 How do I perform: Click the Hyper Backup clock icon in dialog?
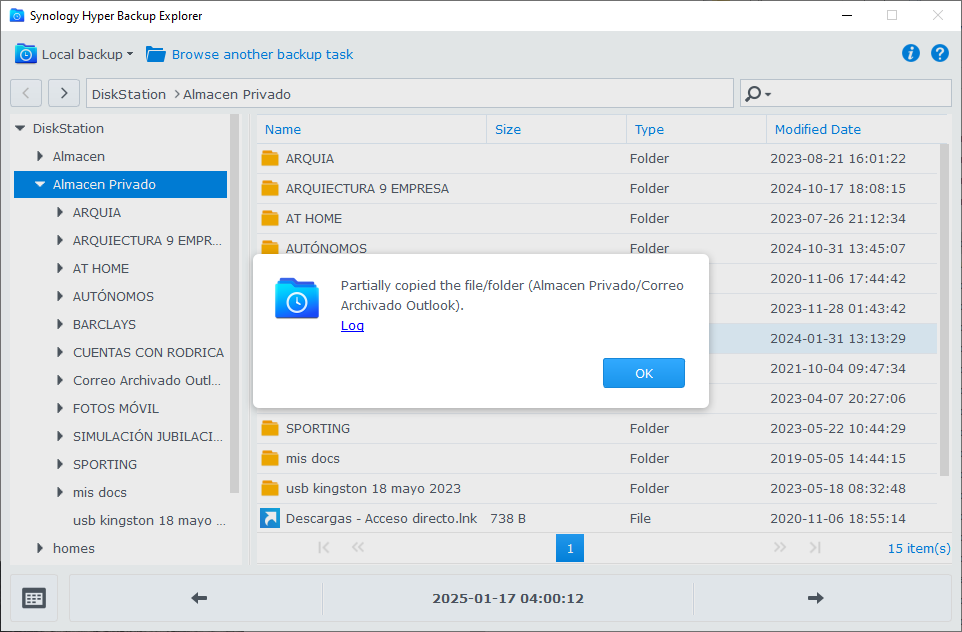coord(297,299)
